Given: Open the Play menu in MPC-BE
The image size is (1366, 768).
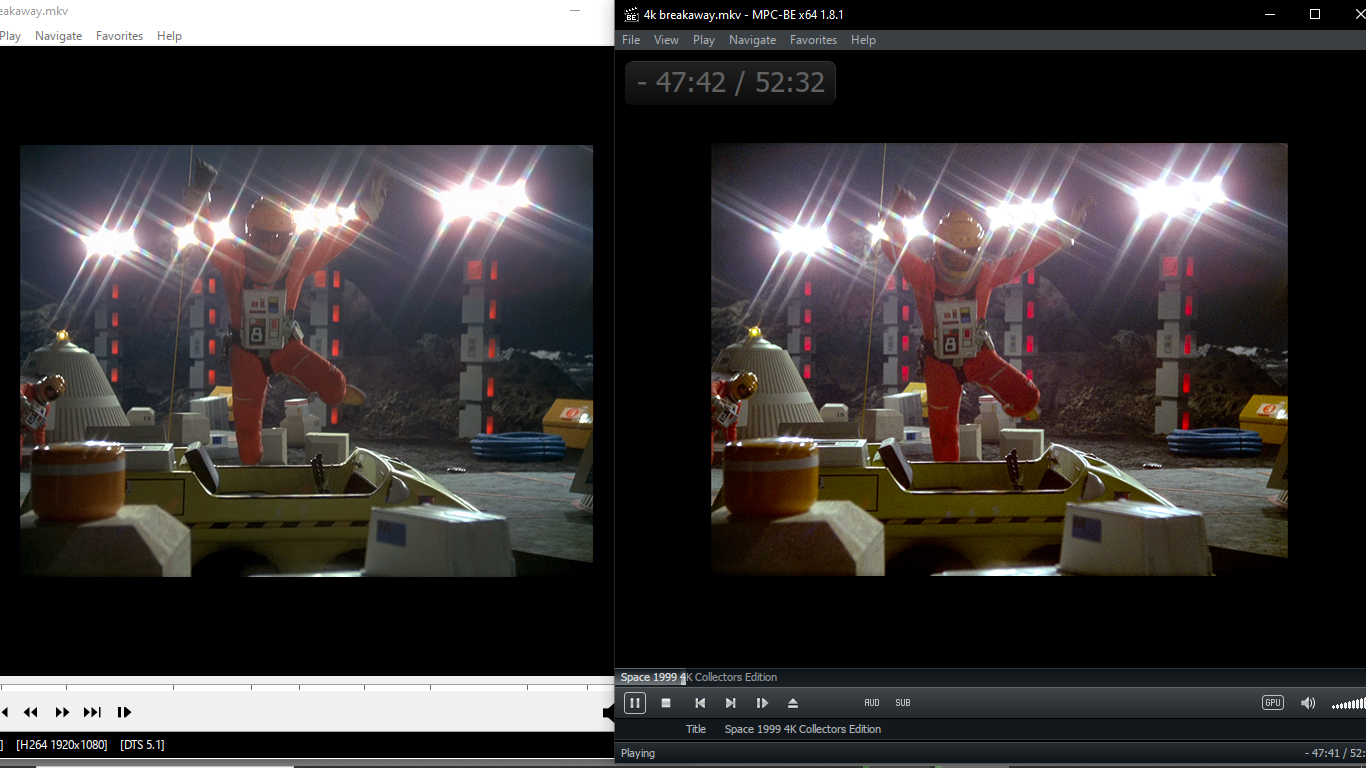Looking at the screenshot, I should tap(704, 40).
